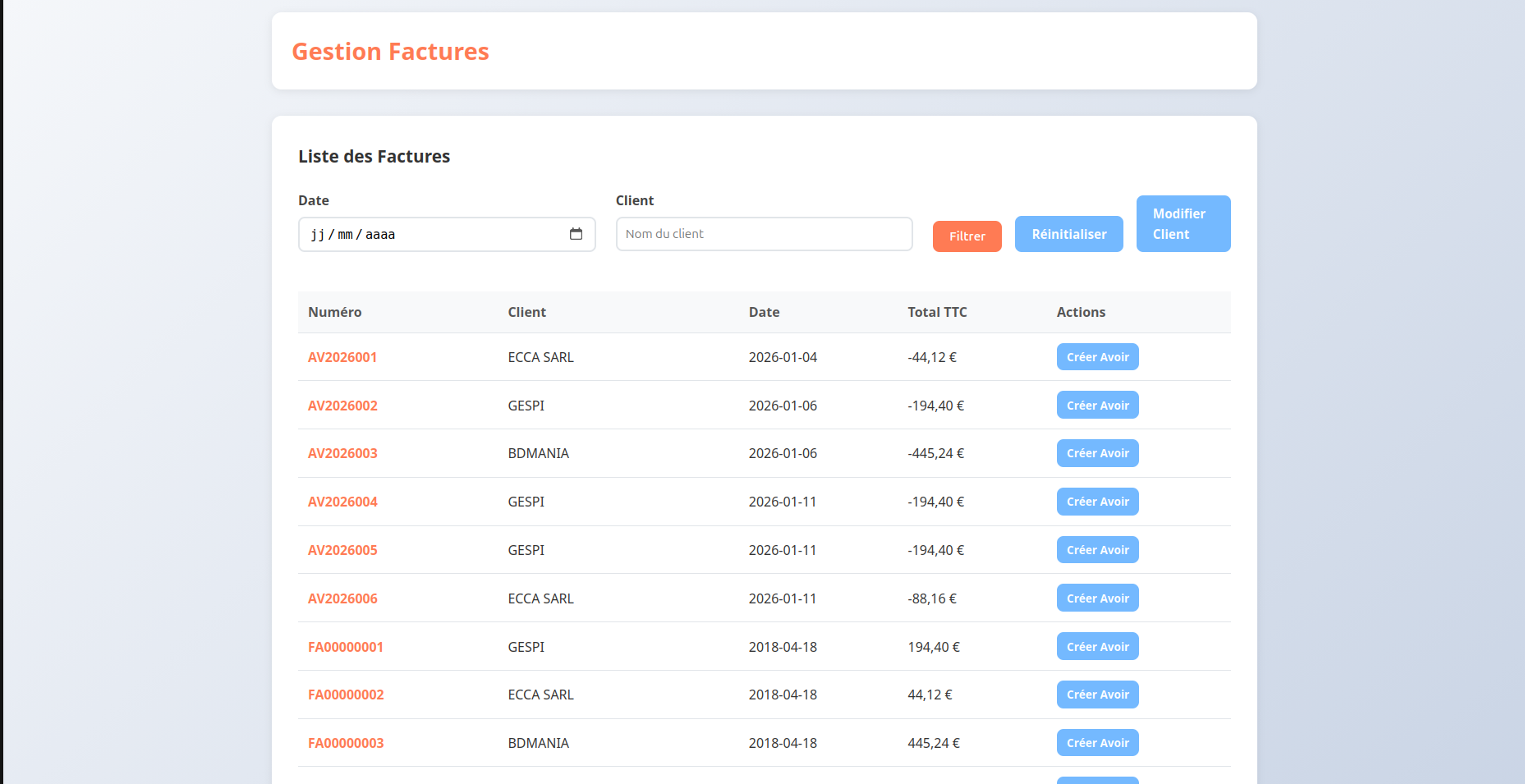Open Modifier Client
Viewport: 1525px width, 784px height.
point(1183,224)
